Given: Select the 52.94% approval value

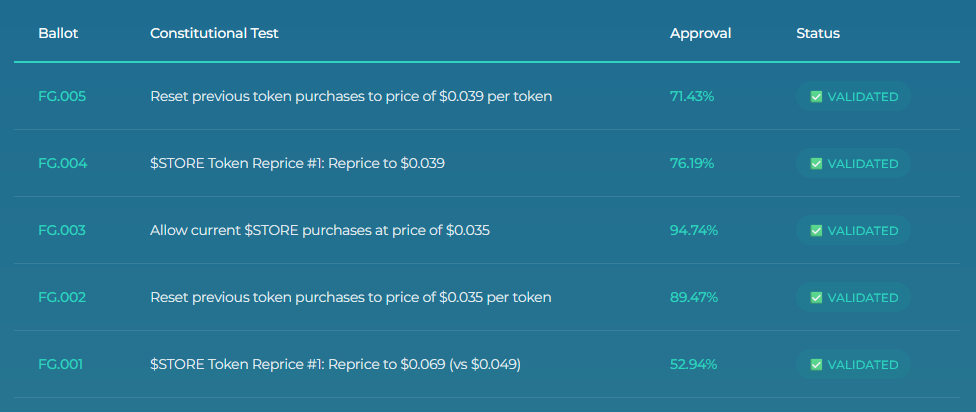Looking at the screenshot, I should pos(693,364).
